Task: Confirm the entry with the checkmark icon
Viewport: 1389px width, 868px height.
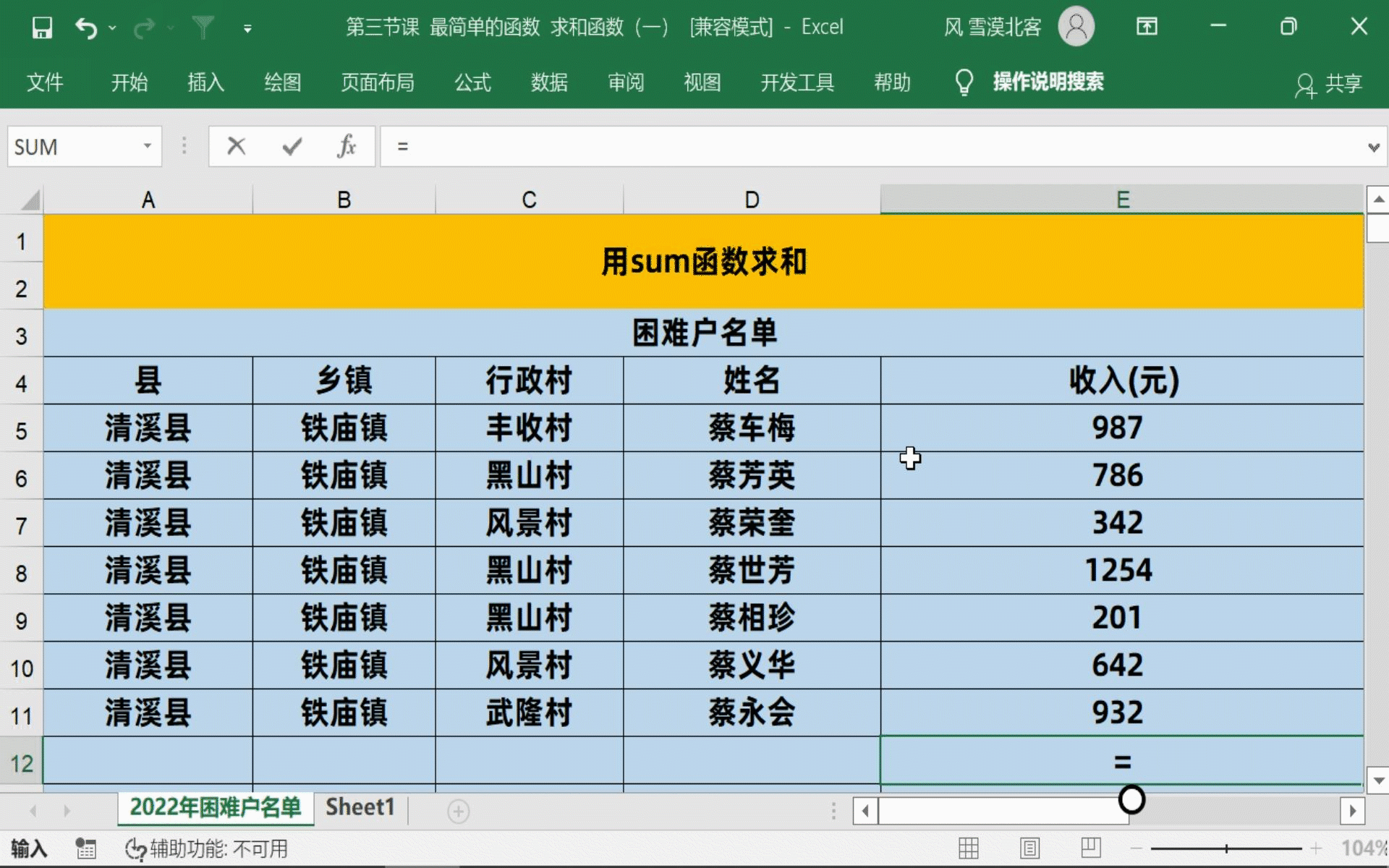Action: pyautogui.click(x=292, y=146)
